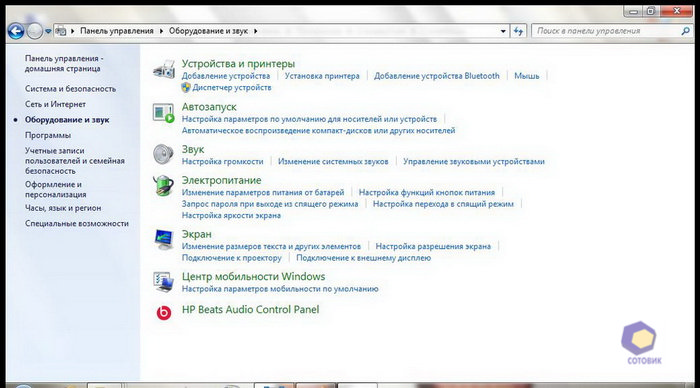
Task: Expand arrow after Панель управления breadcrumb
Action: tap(162, 31)
